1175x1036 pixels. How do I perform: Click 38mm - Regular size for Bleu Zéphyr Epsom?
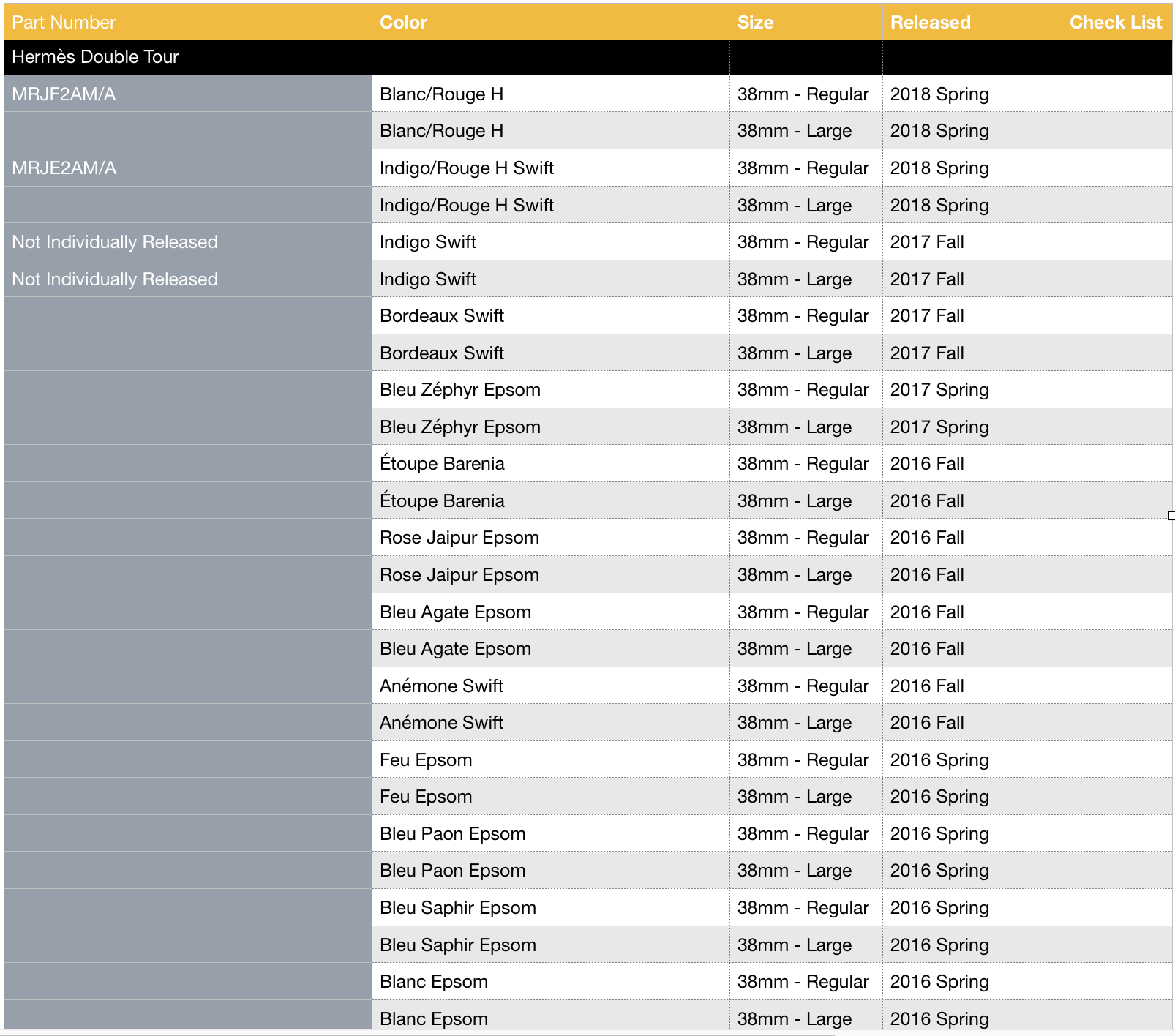click(803, 390)
